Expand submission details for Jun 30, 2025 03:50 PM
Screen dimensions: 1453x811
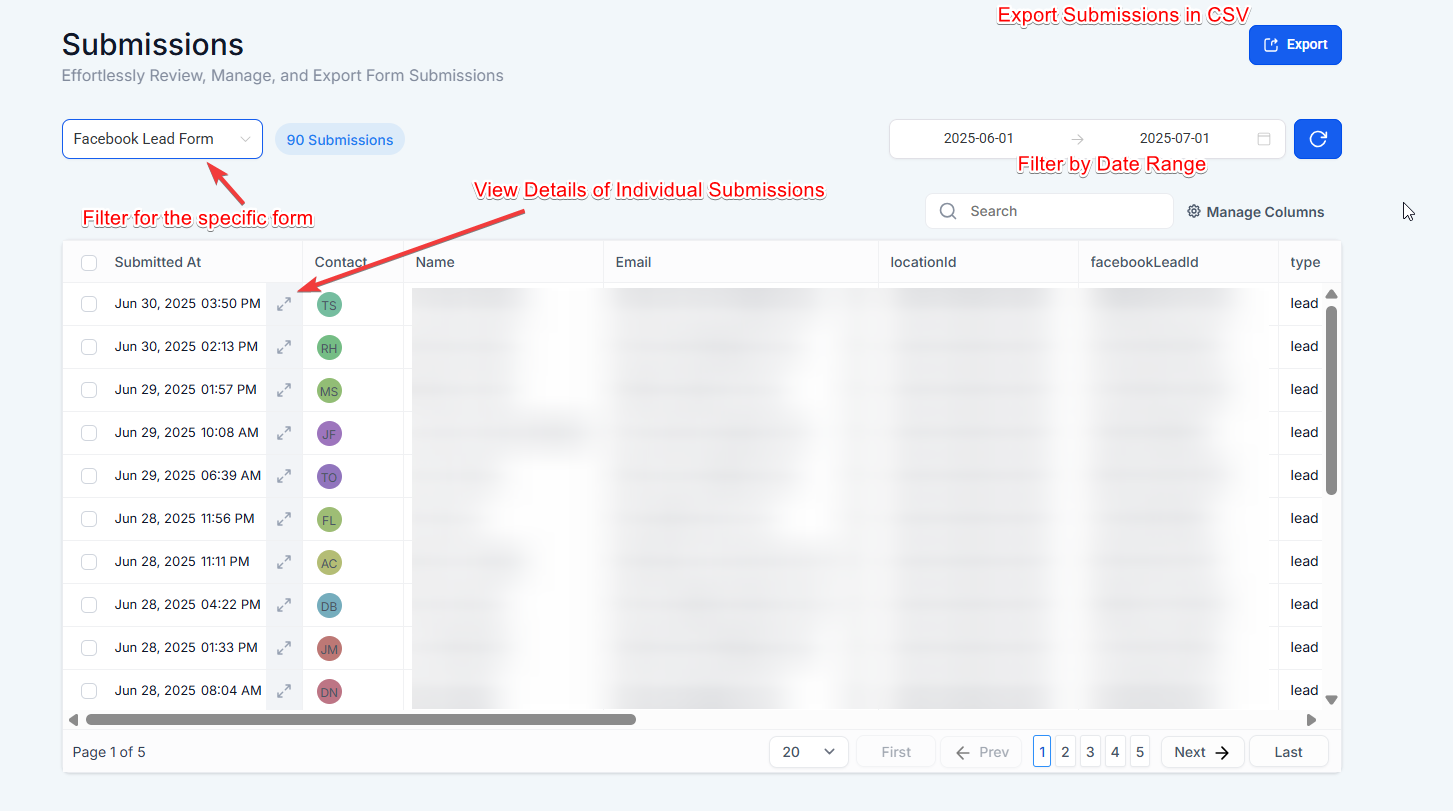[x=284, y=304]
